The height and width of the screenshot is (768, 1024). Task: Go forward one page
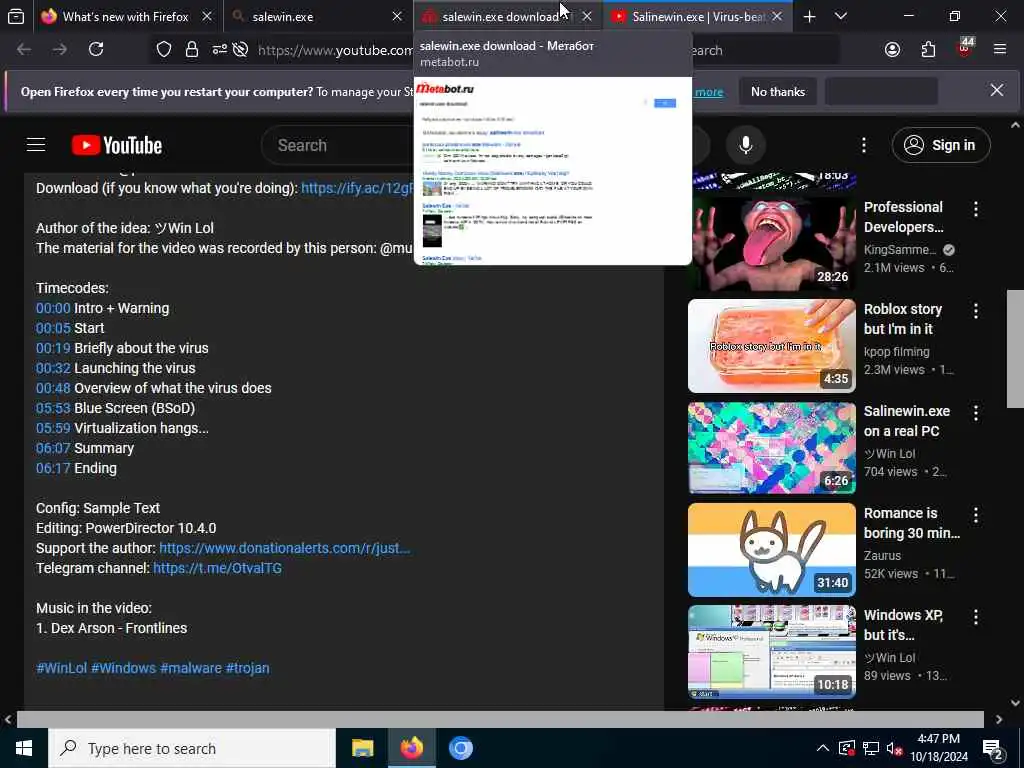point(60,49)
